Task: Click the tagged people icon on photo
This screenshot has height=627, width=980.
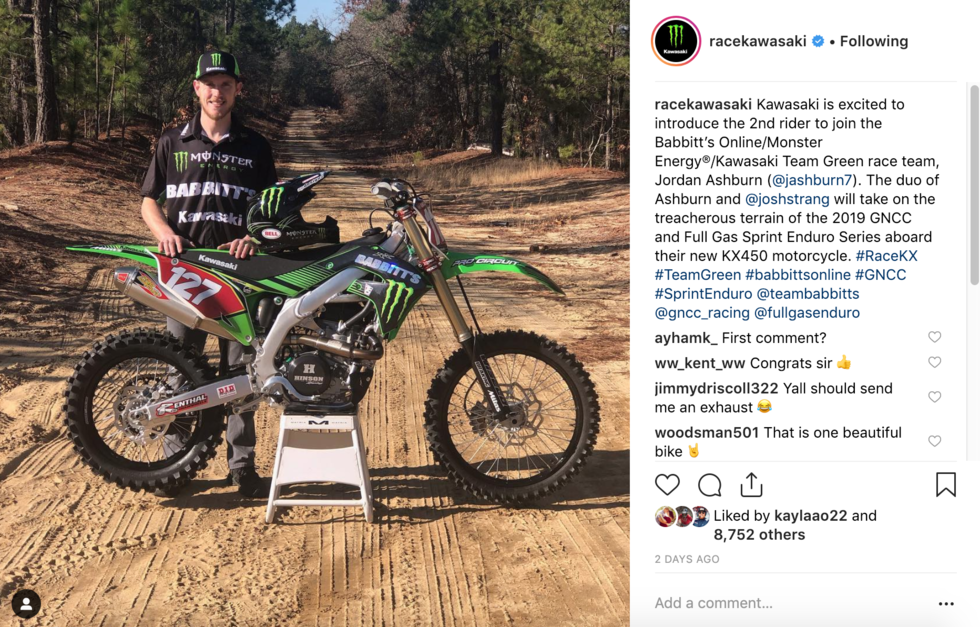Action: [26, 604]
